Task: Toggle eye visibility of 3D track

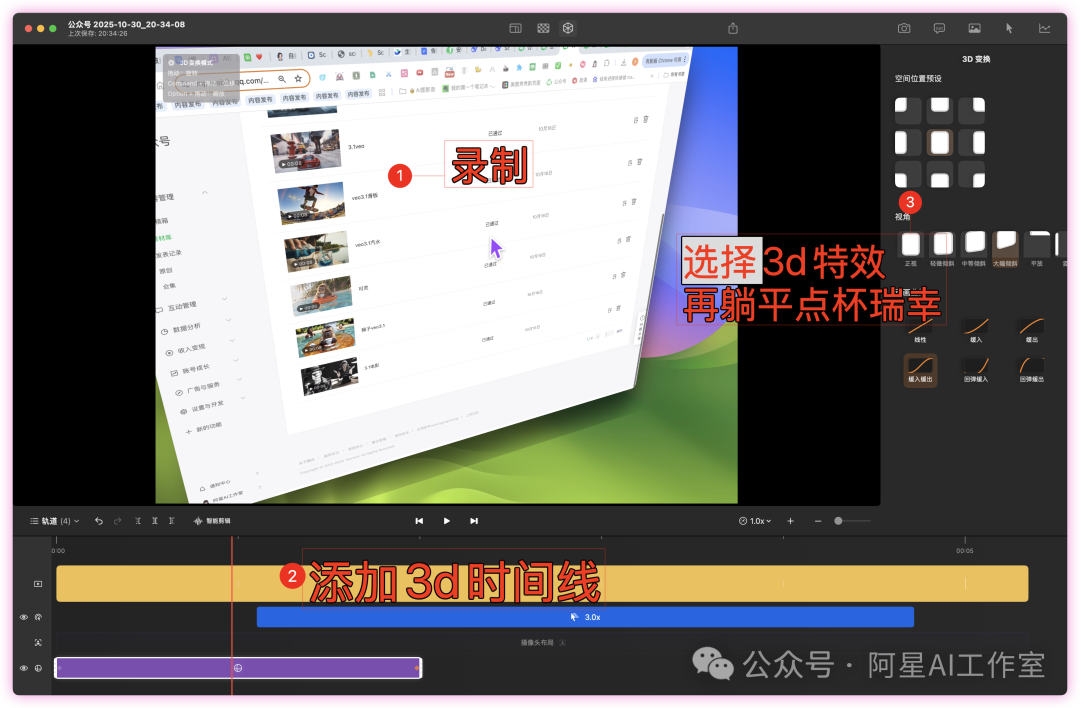Action: (23, 668)
